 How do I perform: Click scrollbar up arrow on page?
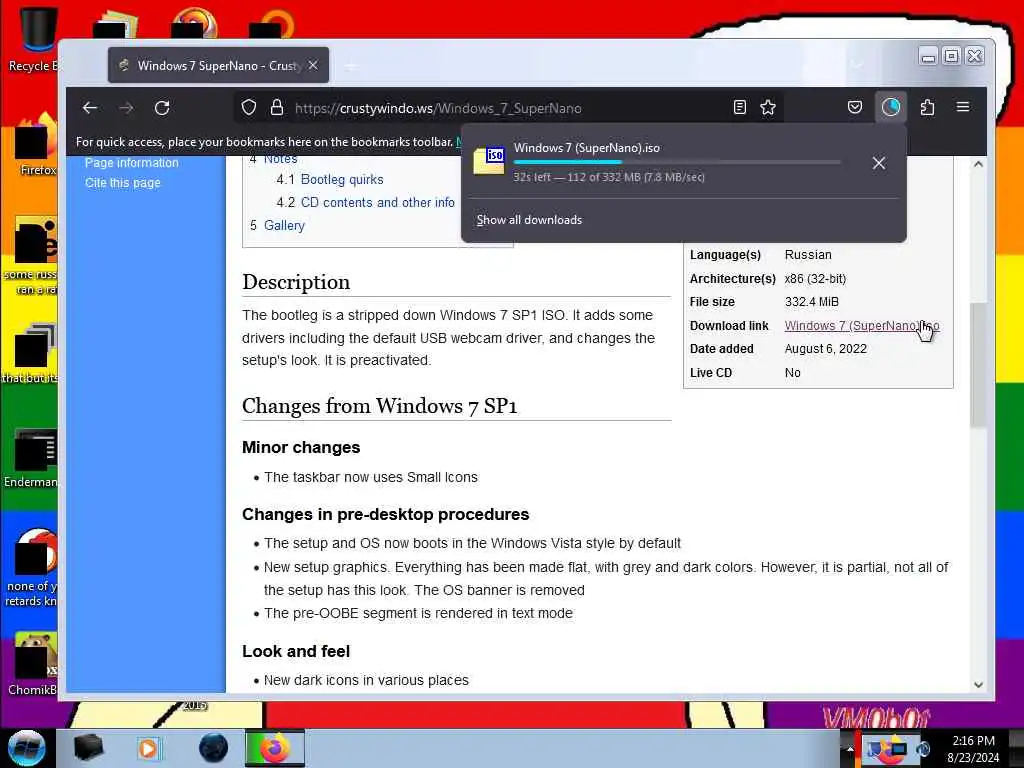[978, 164]
